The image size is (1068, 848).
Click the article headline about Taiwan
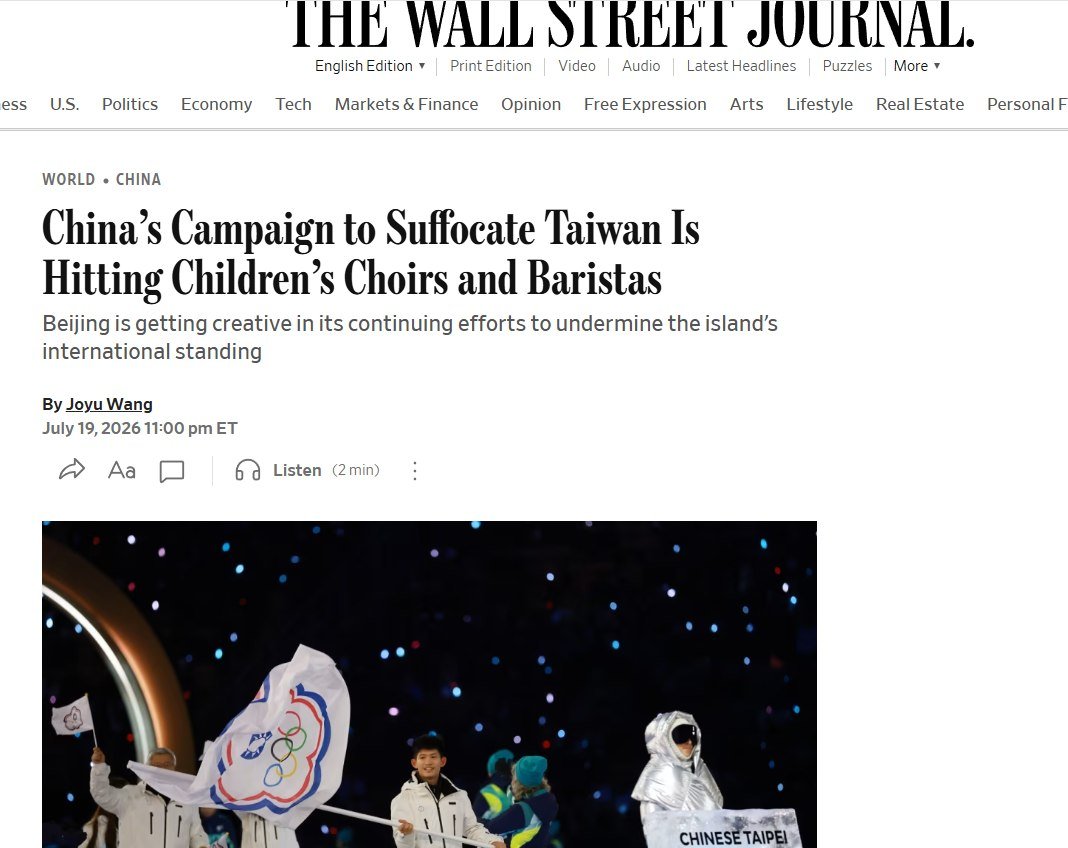(371, 253)
